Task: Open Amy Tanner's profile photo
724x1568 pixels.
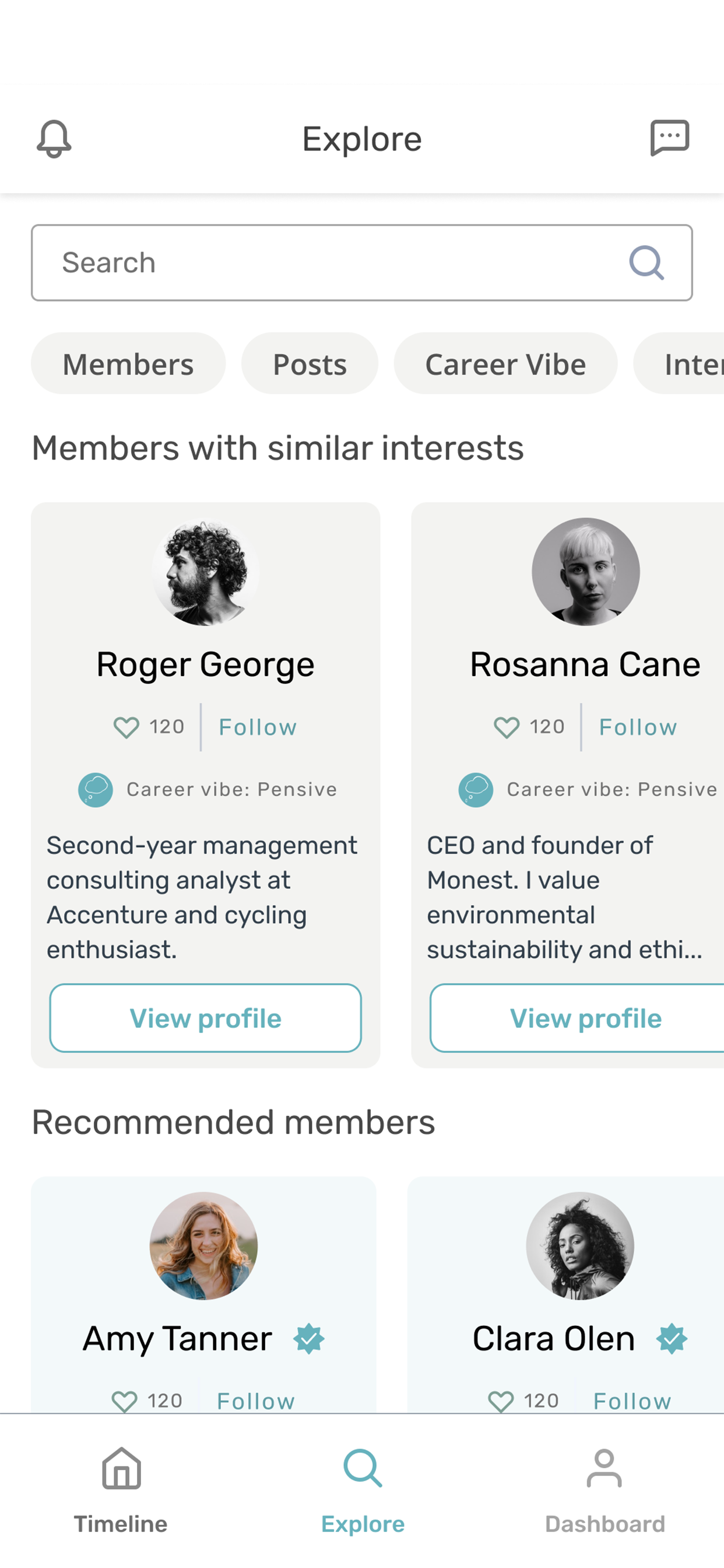Action: pos(204,1246)
